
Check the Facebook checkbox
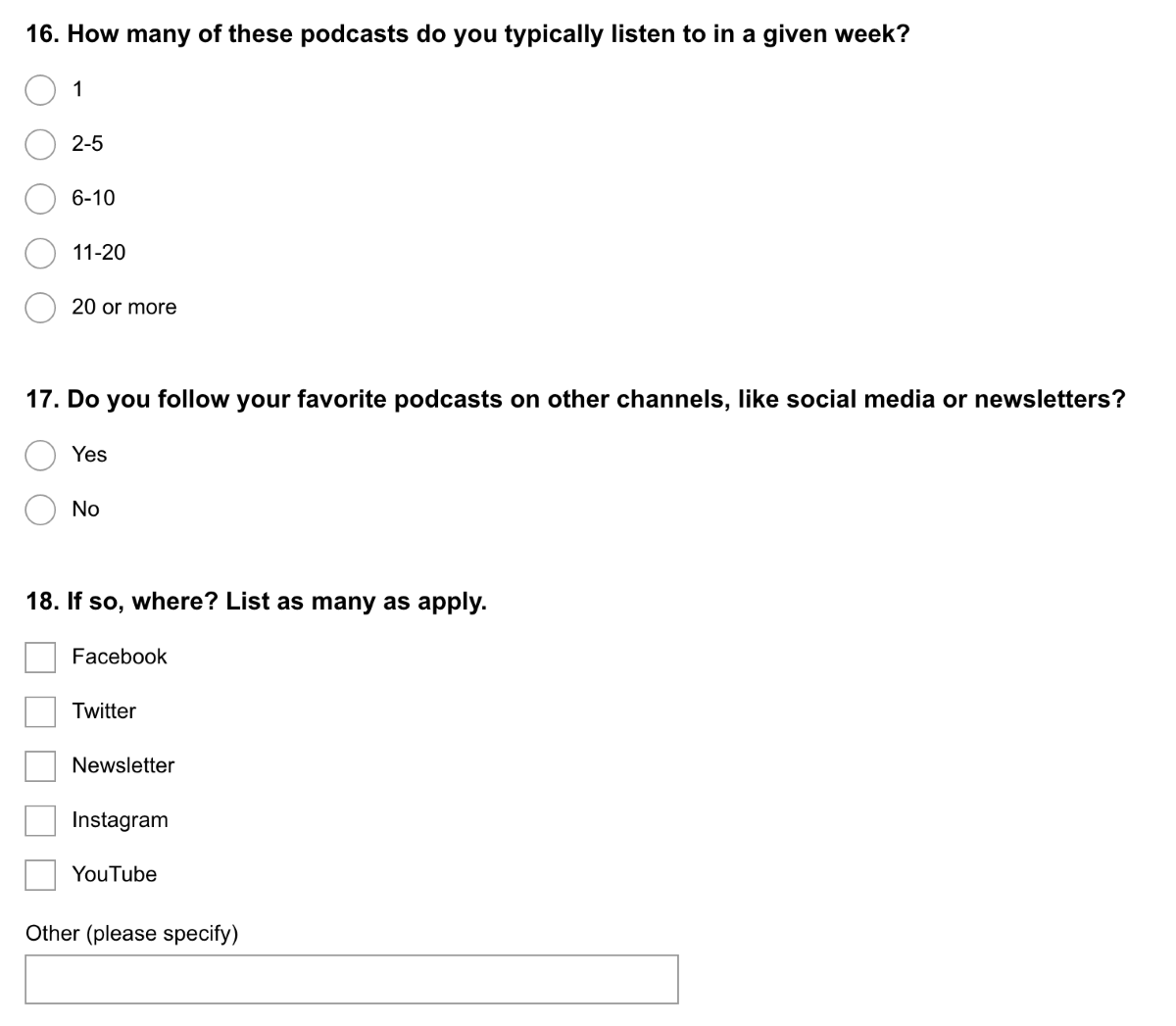40,658
